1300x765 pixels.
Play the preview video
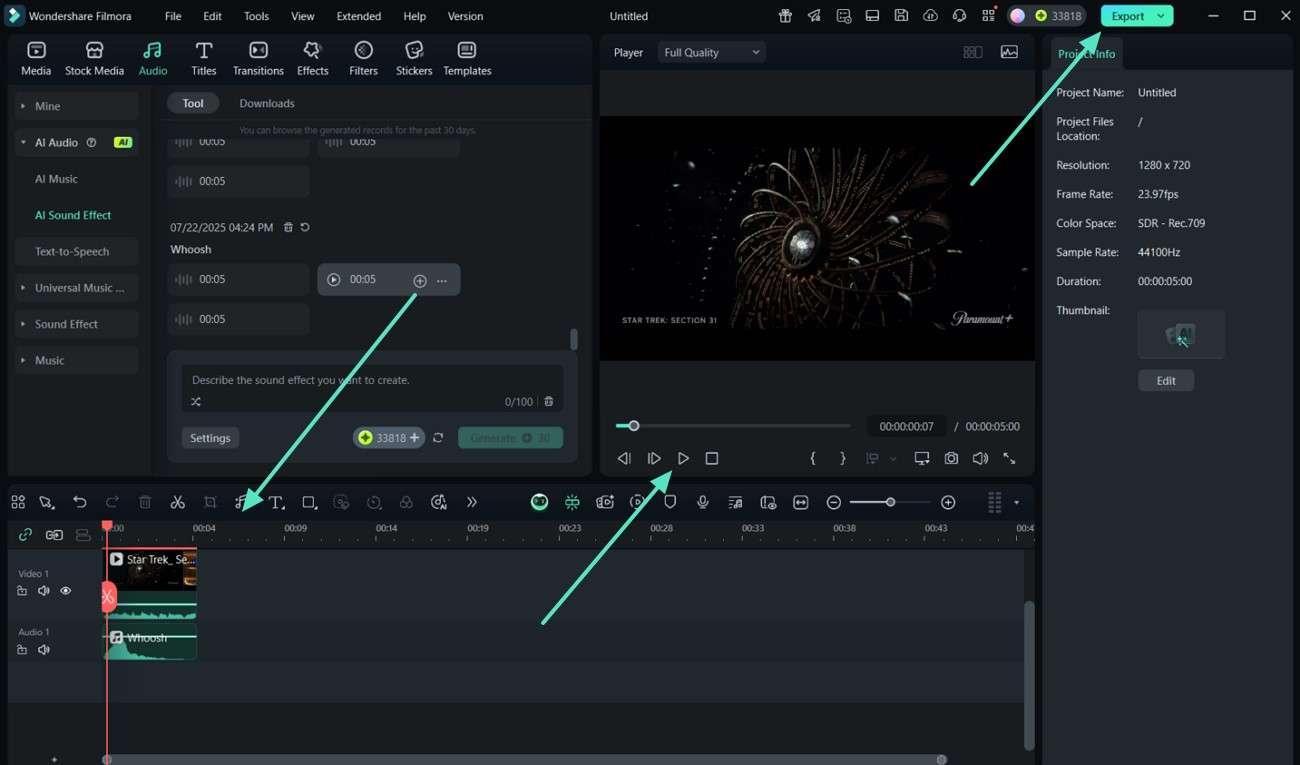683,458
